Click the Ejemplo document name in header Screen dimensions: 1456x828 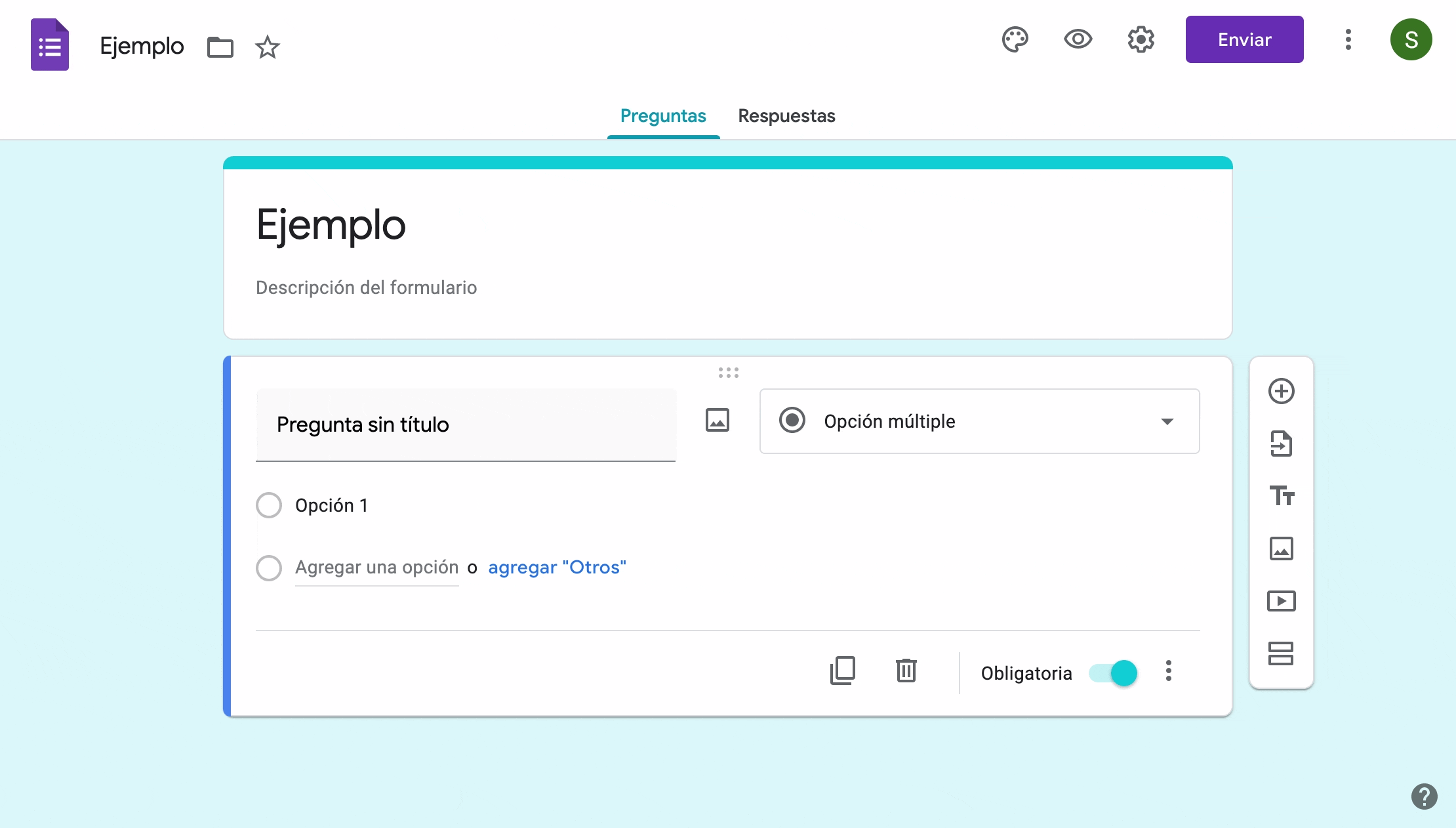142,46
